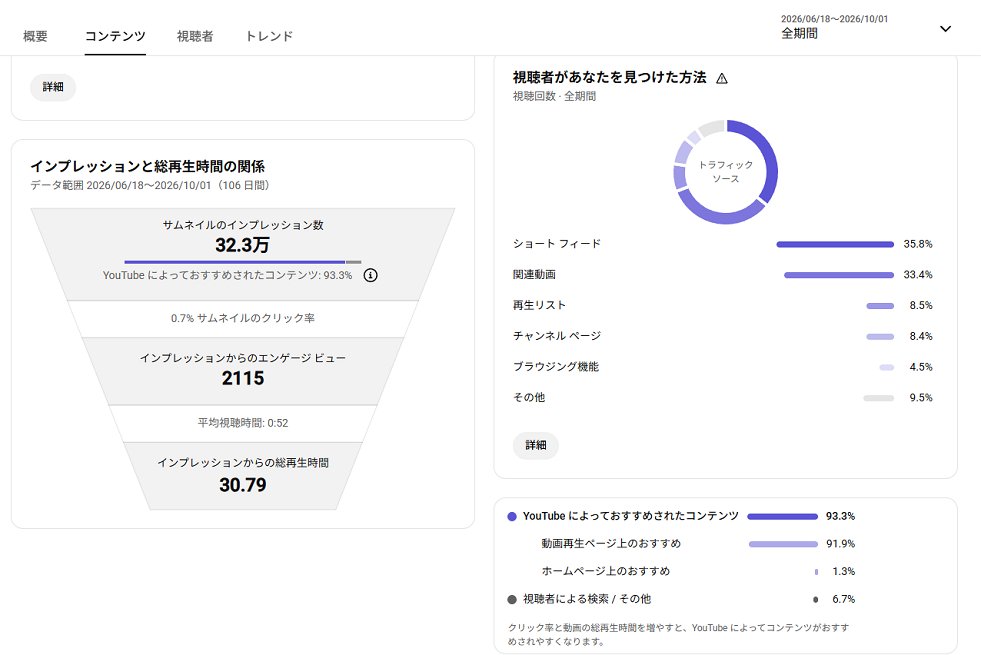Click ホームページ上のおすすめ row
The width and height of the screenshot is (981, 655).
pyautogui.click(x=698, y=571)
